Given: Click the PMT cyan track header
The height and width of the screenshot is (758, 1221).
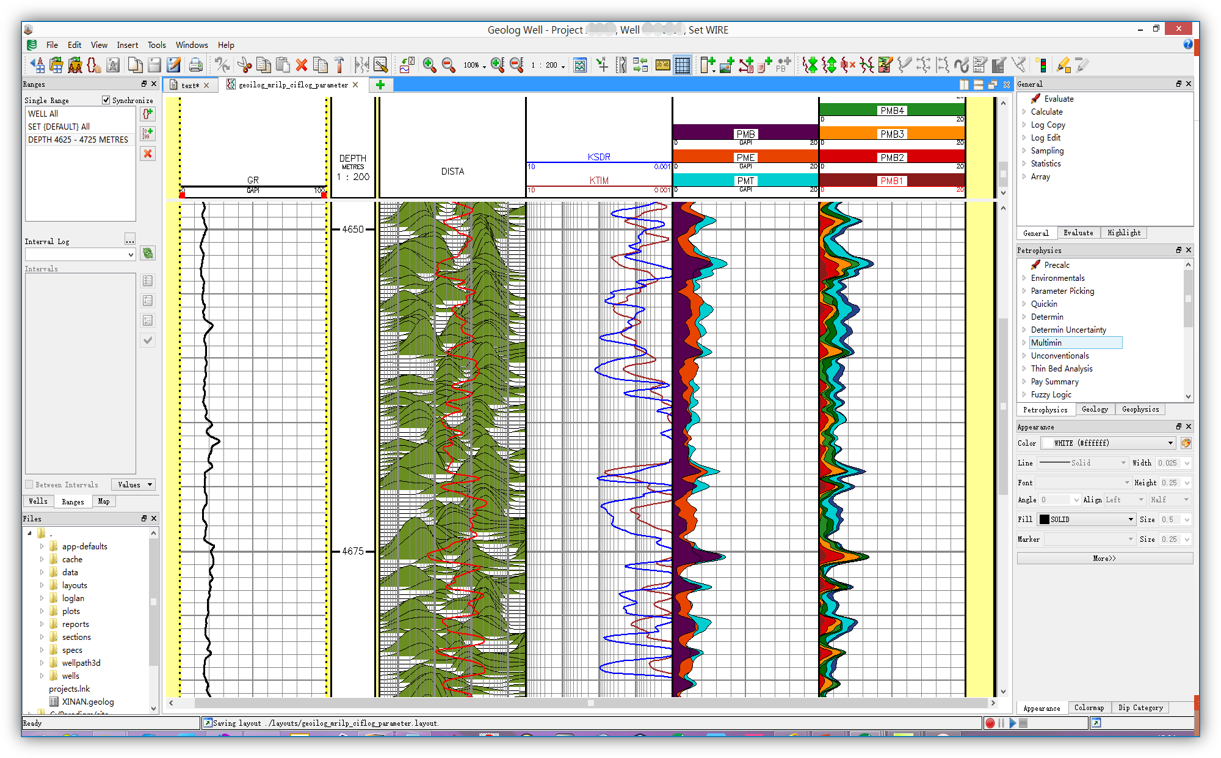Looking at the screenshot, I should point(746,181).
